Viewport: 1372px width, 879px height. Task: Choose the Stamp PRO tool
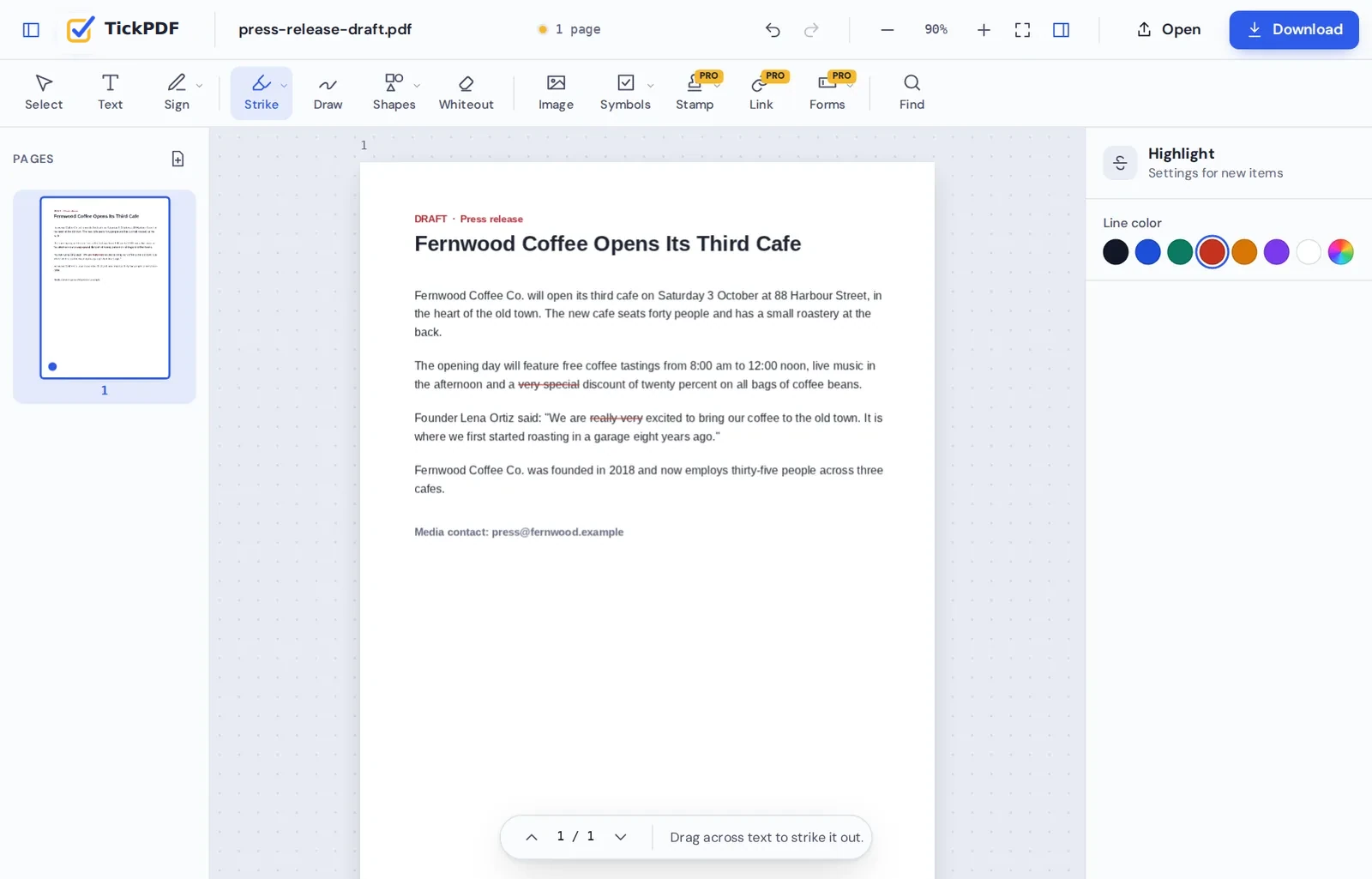coord(695,93)
